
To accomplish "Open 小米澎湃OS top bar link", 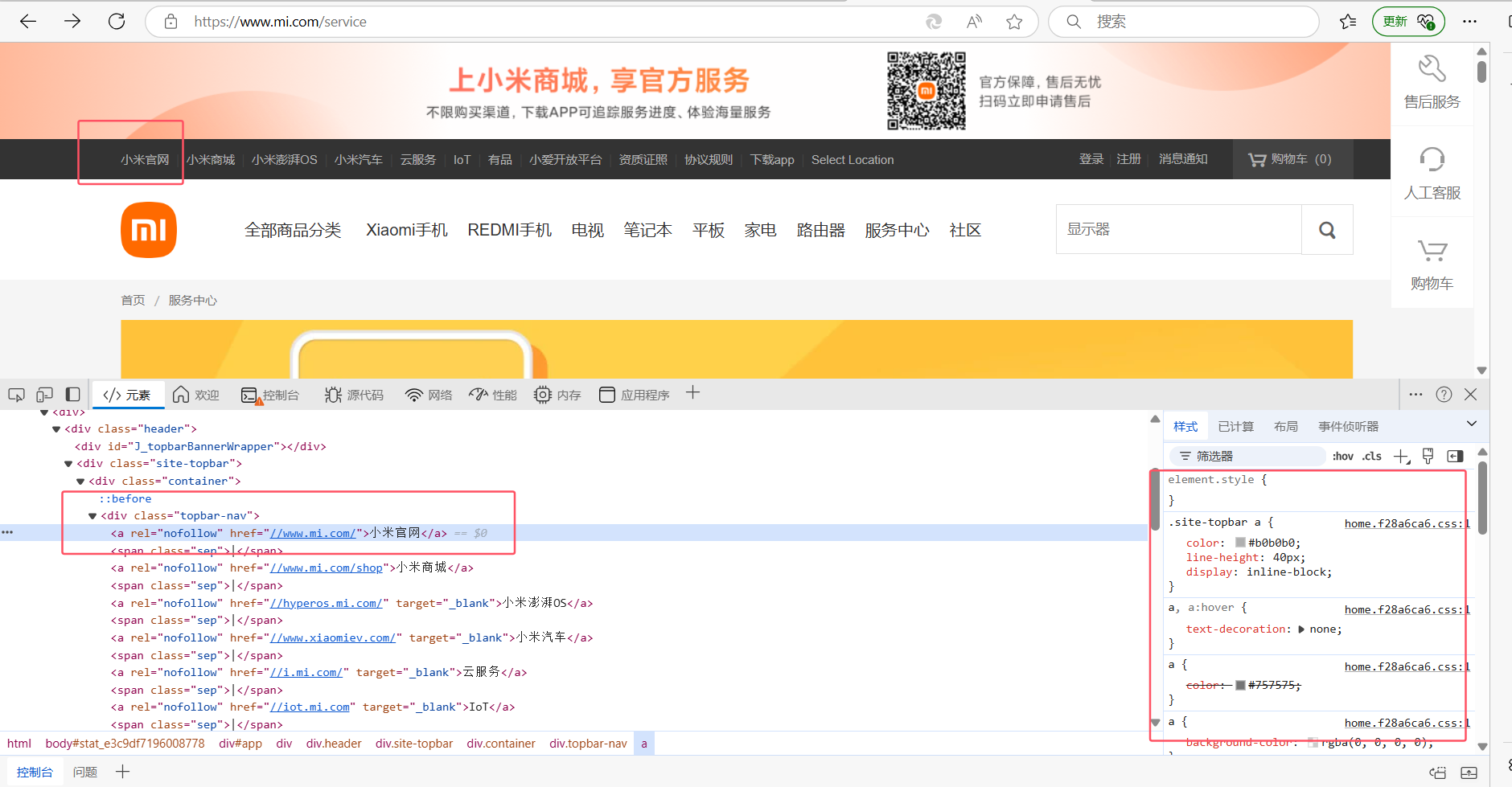I will (x=284, y=159).
